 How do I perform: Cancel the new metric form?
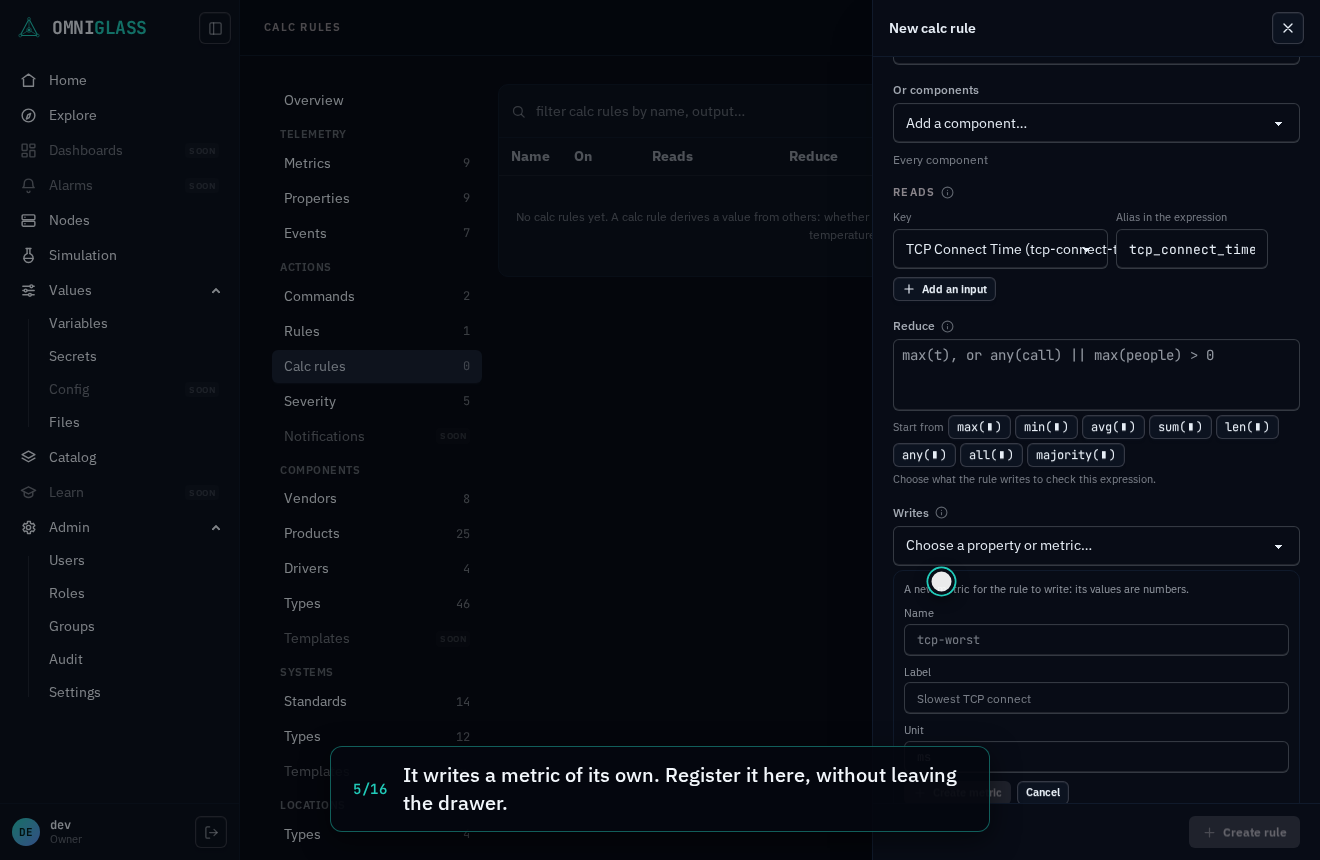pyautogui.click(x=1043, y=792)
